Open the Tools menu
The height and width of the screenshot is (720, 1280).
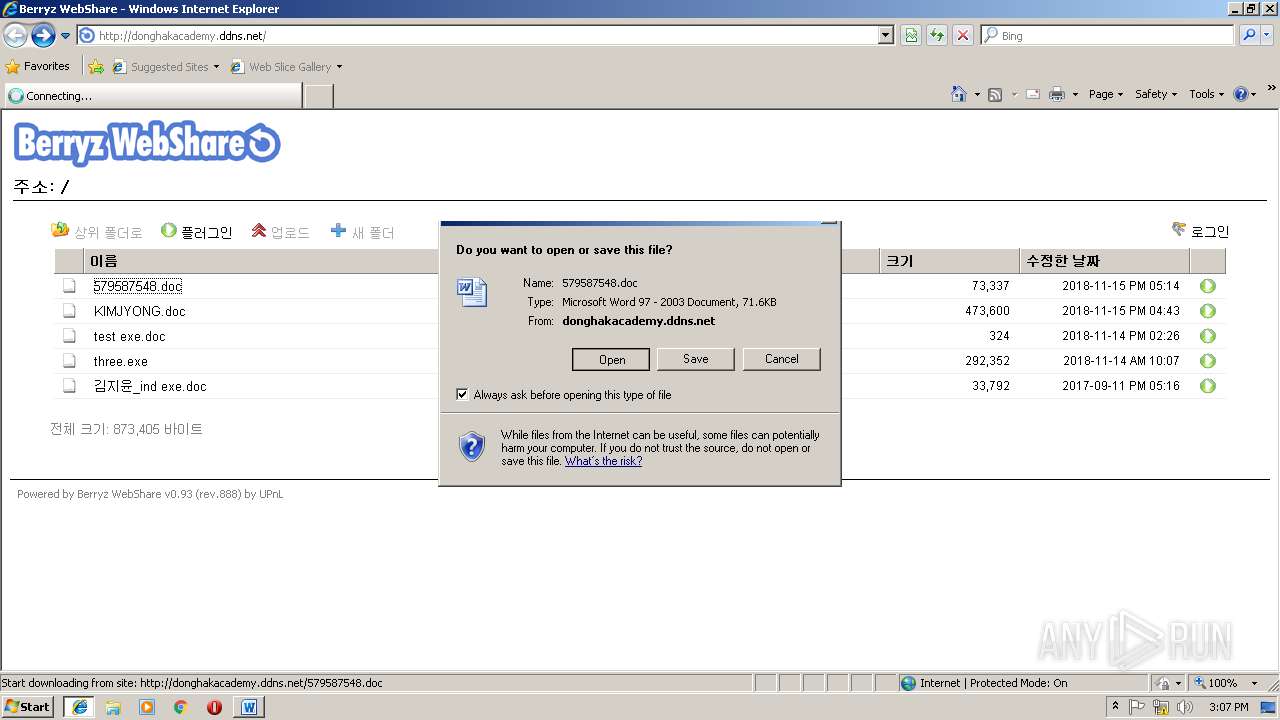pyautogui.click(x=1206, y=94)
